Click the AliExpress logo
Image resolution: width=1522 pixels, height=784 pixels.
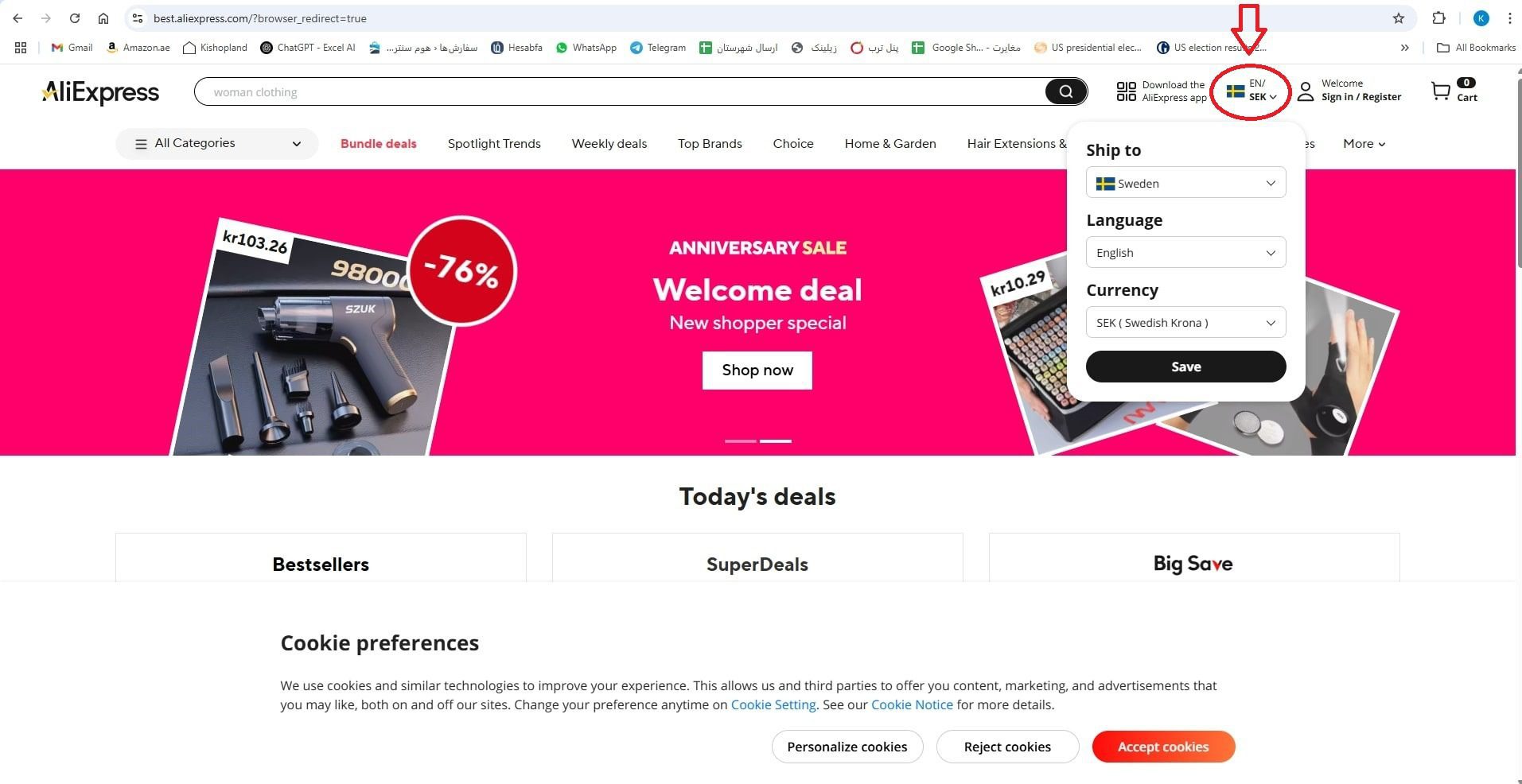point(100,92)
